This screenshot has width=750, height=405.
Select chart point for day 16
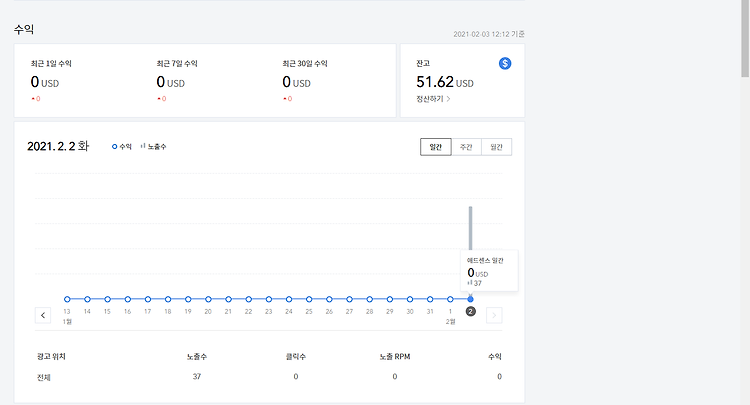[x=128, y=299]
